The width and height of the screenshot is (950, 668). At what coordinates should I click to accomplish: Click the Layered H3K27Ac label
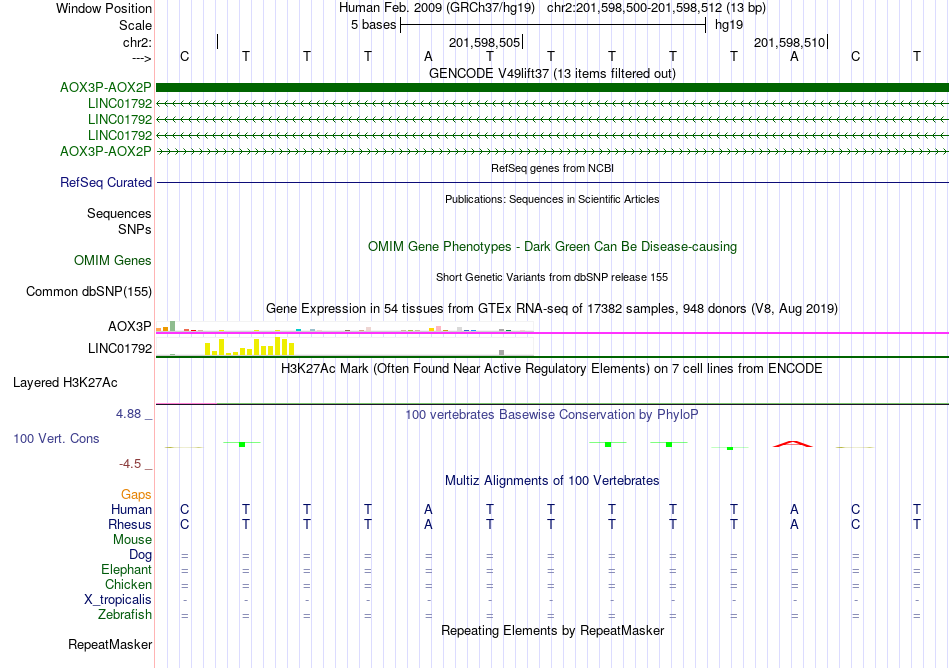(x=65, y=383)
